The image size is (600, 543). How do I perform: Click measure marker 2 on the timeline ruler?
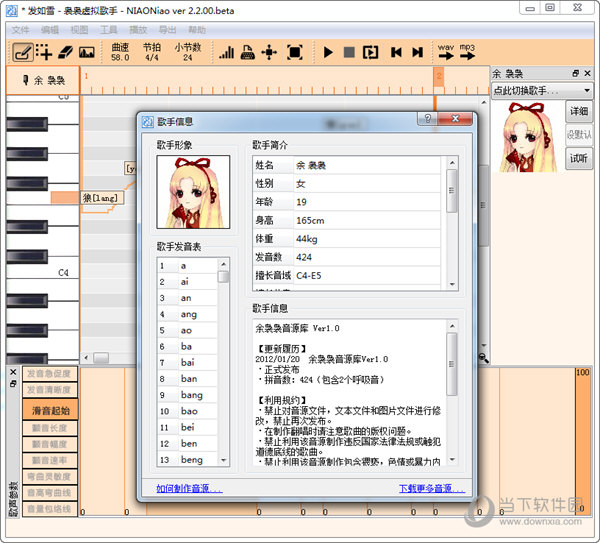(x=439, y=76)
